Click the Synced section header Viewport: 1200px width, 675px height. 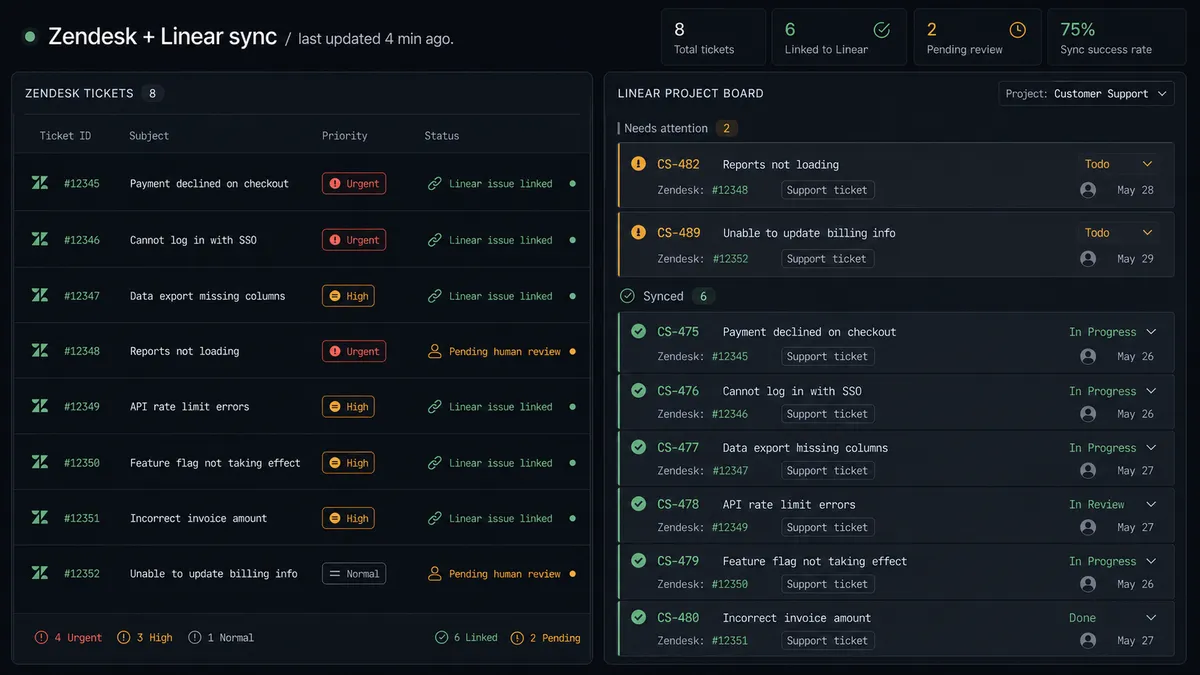(668, 296)
